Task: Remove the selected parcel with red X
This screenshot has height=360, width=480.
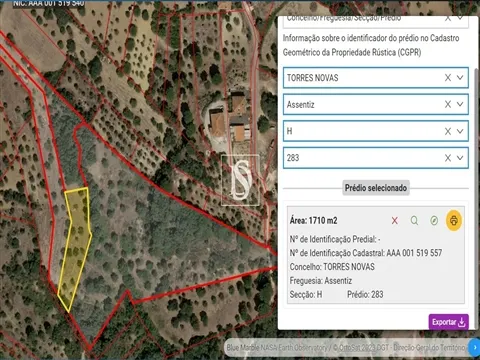Action: coord(395,220)
